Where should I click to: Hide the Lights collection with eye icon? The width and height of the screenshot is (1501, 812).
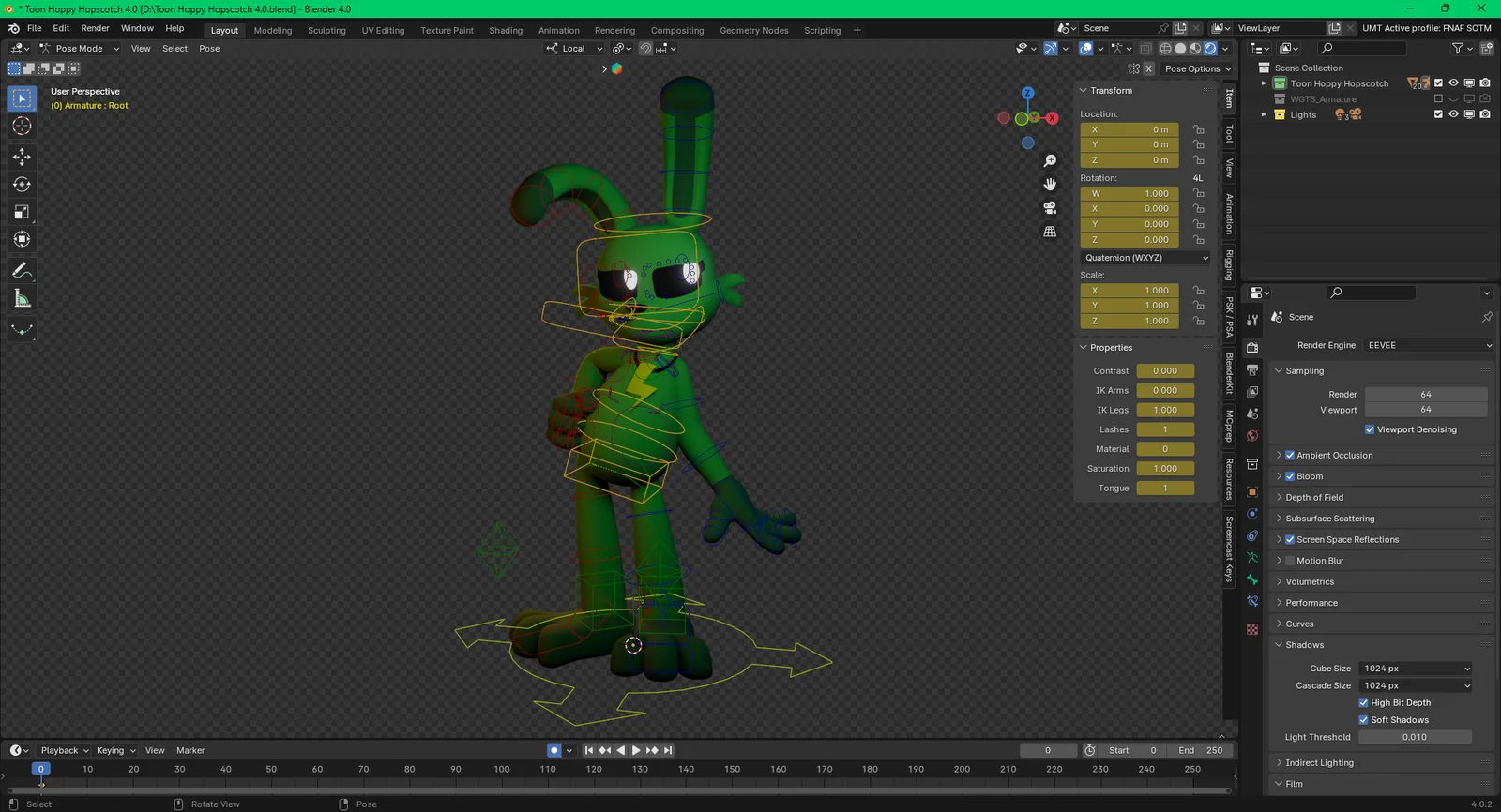(1453, 114)
